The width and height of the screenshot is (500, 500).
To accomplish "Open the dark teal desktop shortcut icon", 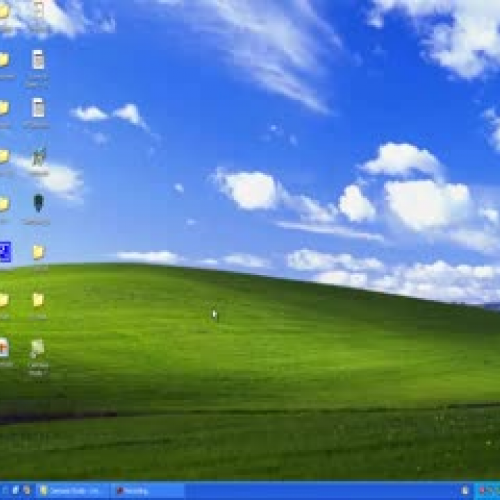I will tap(38, 203).
